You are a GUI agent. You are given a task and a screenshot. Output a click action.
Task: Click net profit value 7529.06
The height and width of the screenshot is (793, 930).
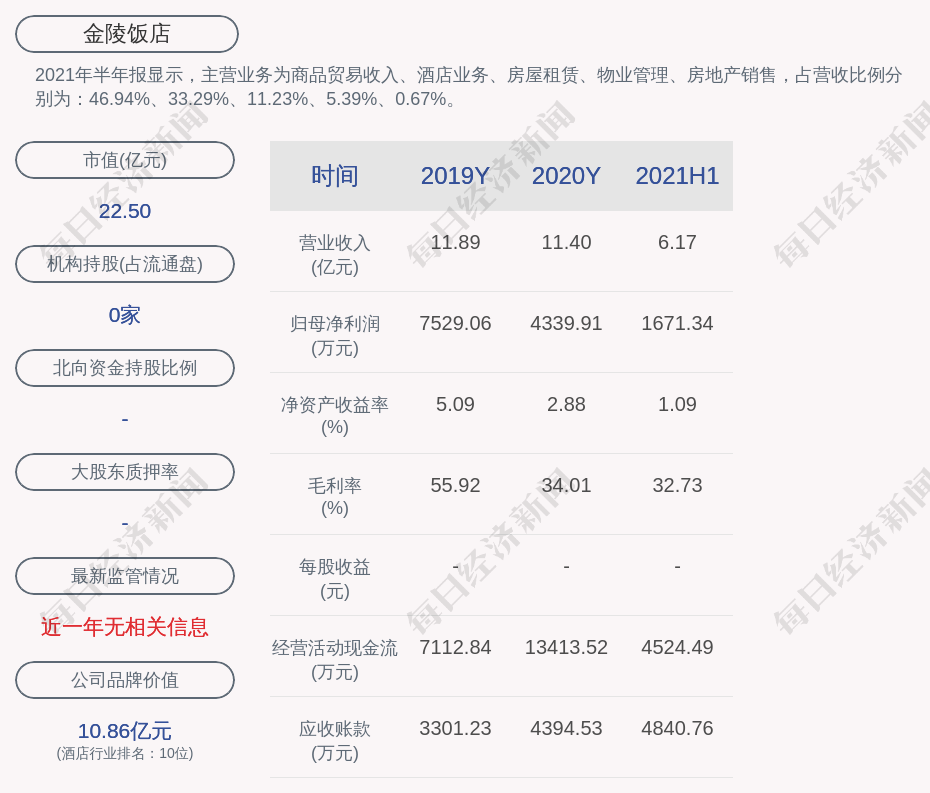coord(456,323)
